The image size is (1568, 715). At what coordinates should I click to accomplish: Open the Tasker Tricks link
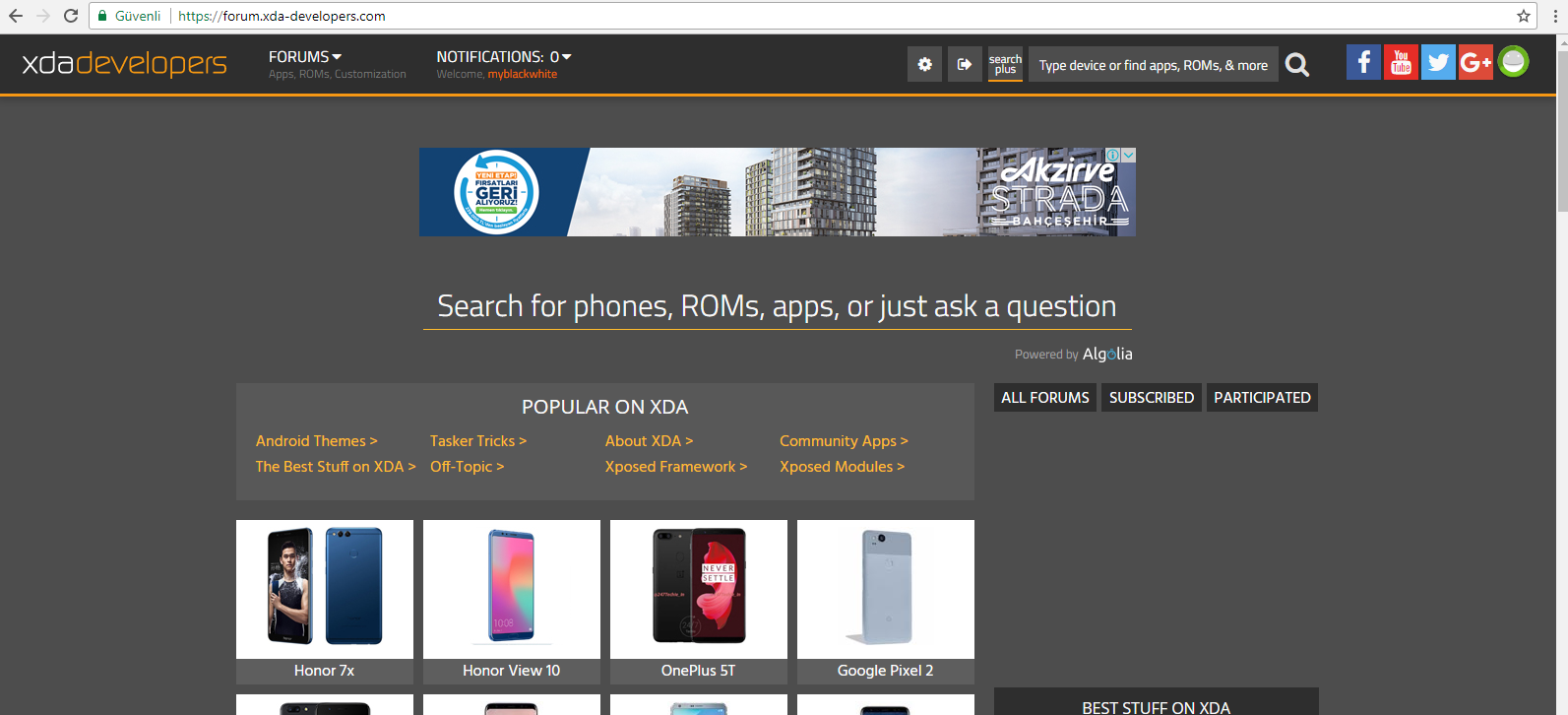click(x=478, y=441)
